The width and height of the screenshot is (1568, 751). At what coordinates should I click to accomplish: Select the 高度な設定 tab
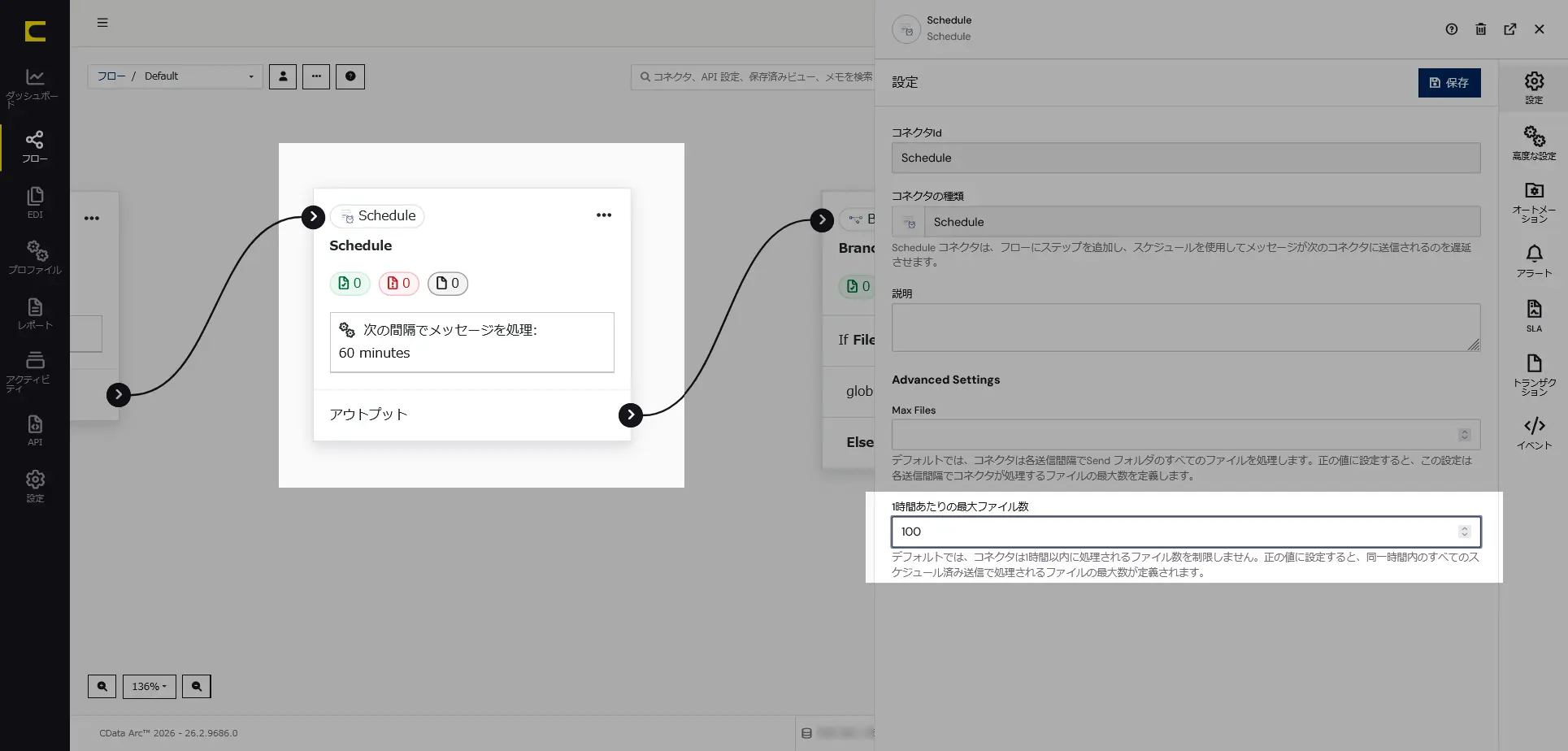click(1534, 143)
